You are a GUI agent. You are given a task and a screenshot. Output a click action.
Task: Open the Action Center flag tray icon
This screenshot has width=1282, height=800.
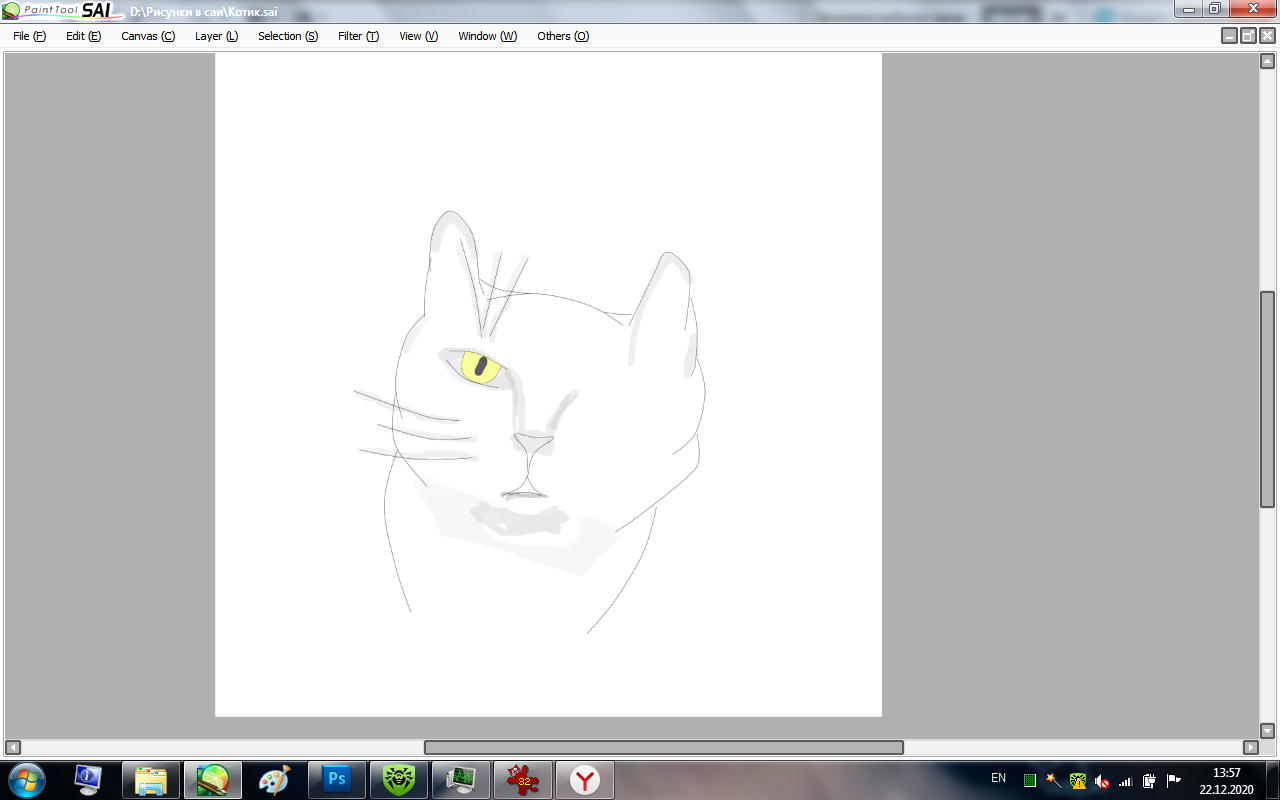click(1174, 780)
